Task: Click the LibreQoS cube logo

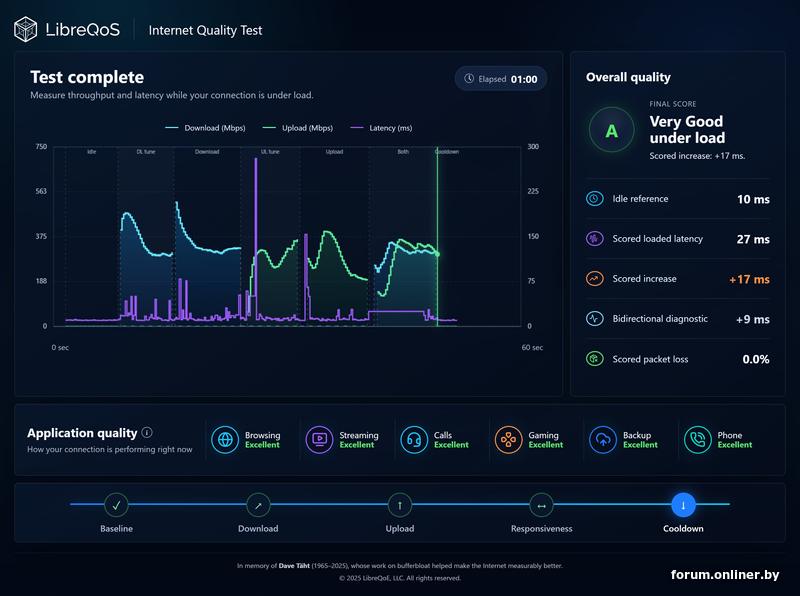Action: click(26, 29)
